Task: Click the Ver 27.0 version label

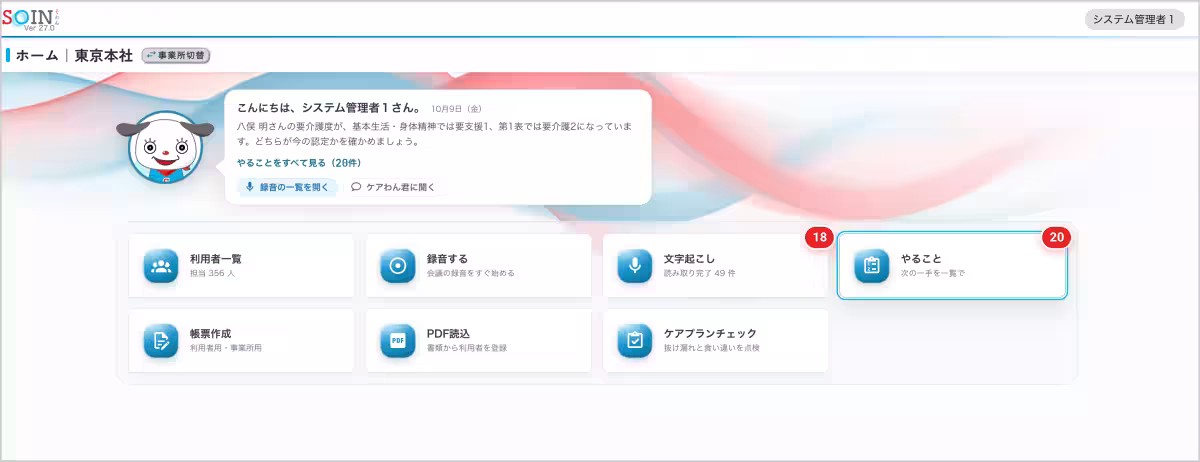Action: (x=41, y=29)
